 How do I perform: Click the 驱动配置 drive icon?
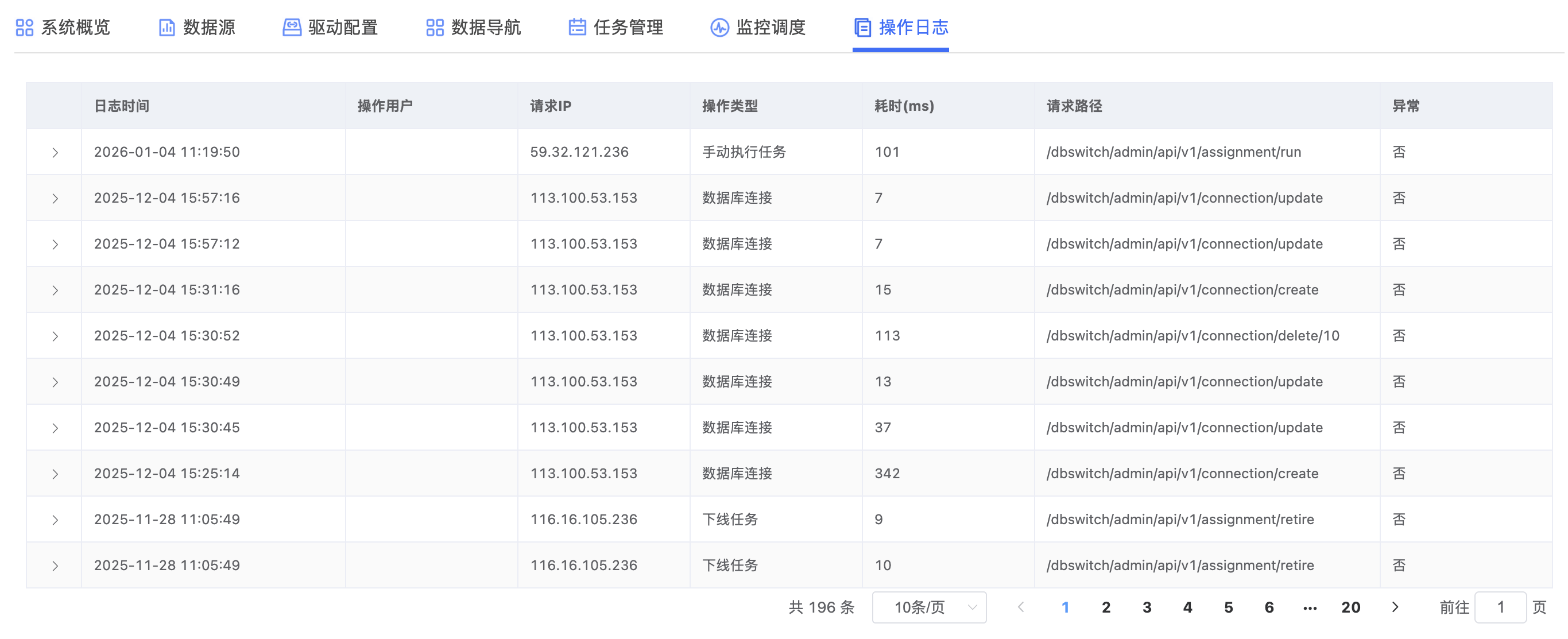click(292, 28)
